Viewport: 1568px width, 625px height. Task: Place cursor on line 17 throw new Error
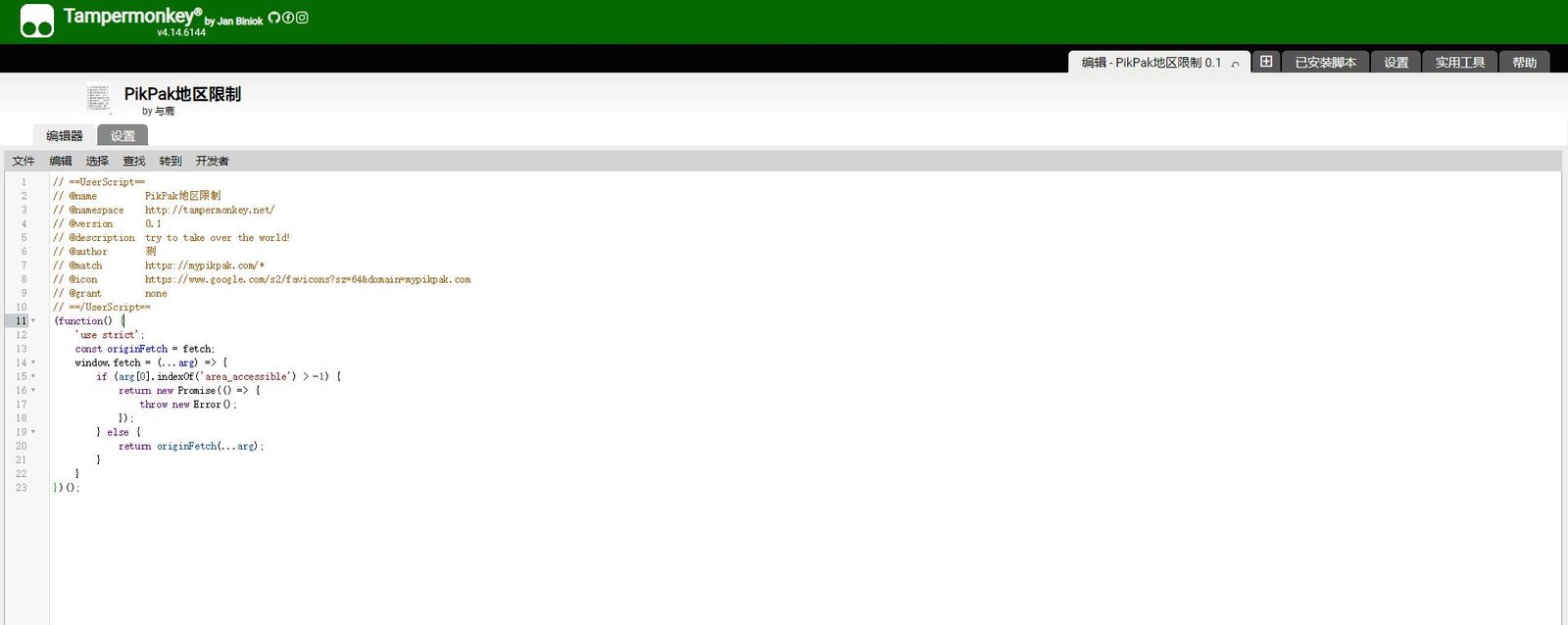click(x=188, y=405)
